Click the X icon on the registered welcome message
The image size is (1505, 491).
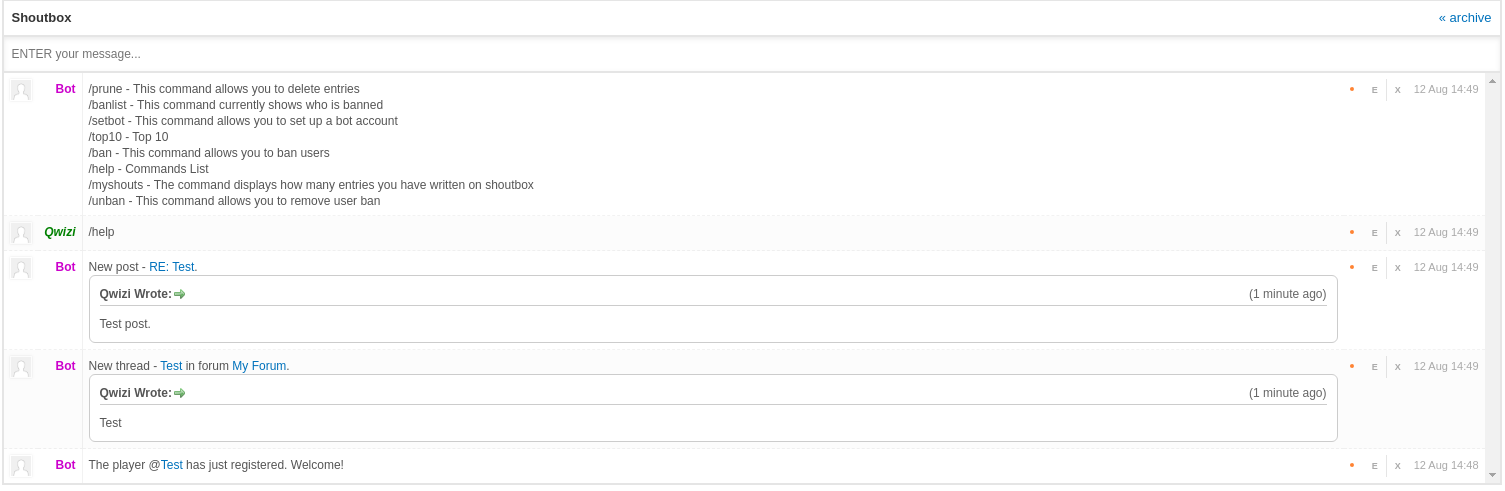pyautogui.click(x=1397, y=466)
